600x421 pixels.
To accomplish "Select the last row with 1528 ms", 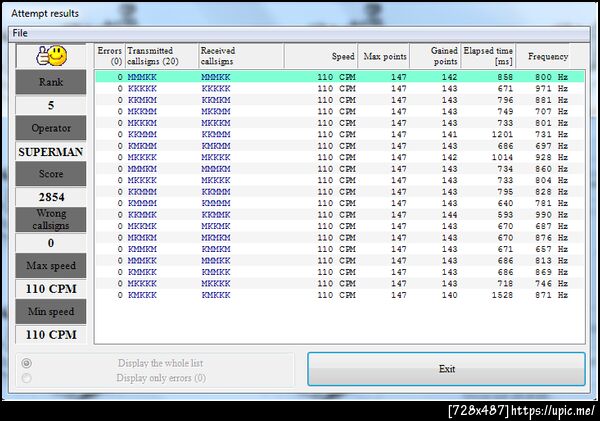I will tap(340, 295).
